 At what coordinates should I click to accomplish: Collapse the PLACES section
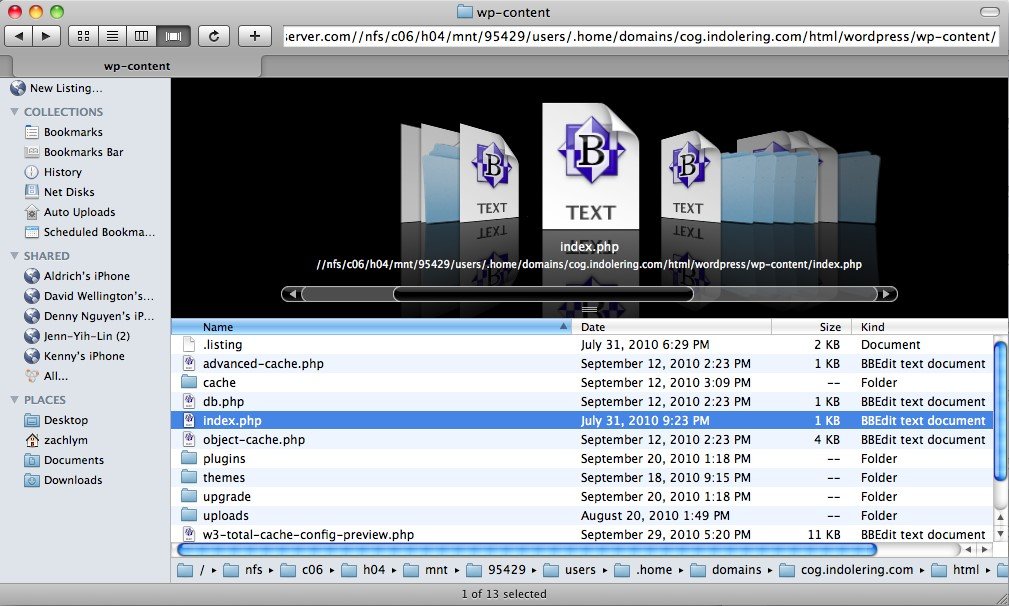tap(14, 400)
